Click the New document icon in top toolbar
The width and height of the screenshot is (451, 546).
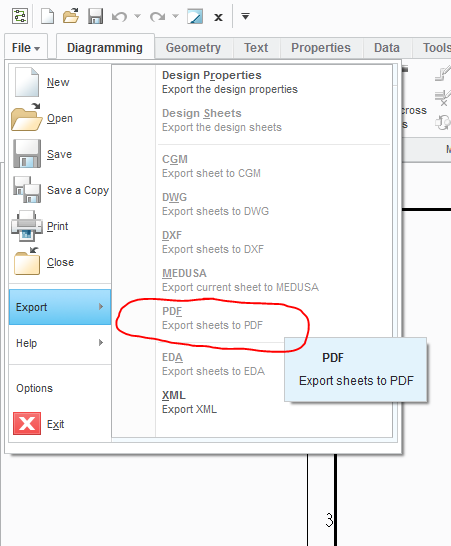(x=47, y=16)
